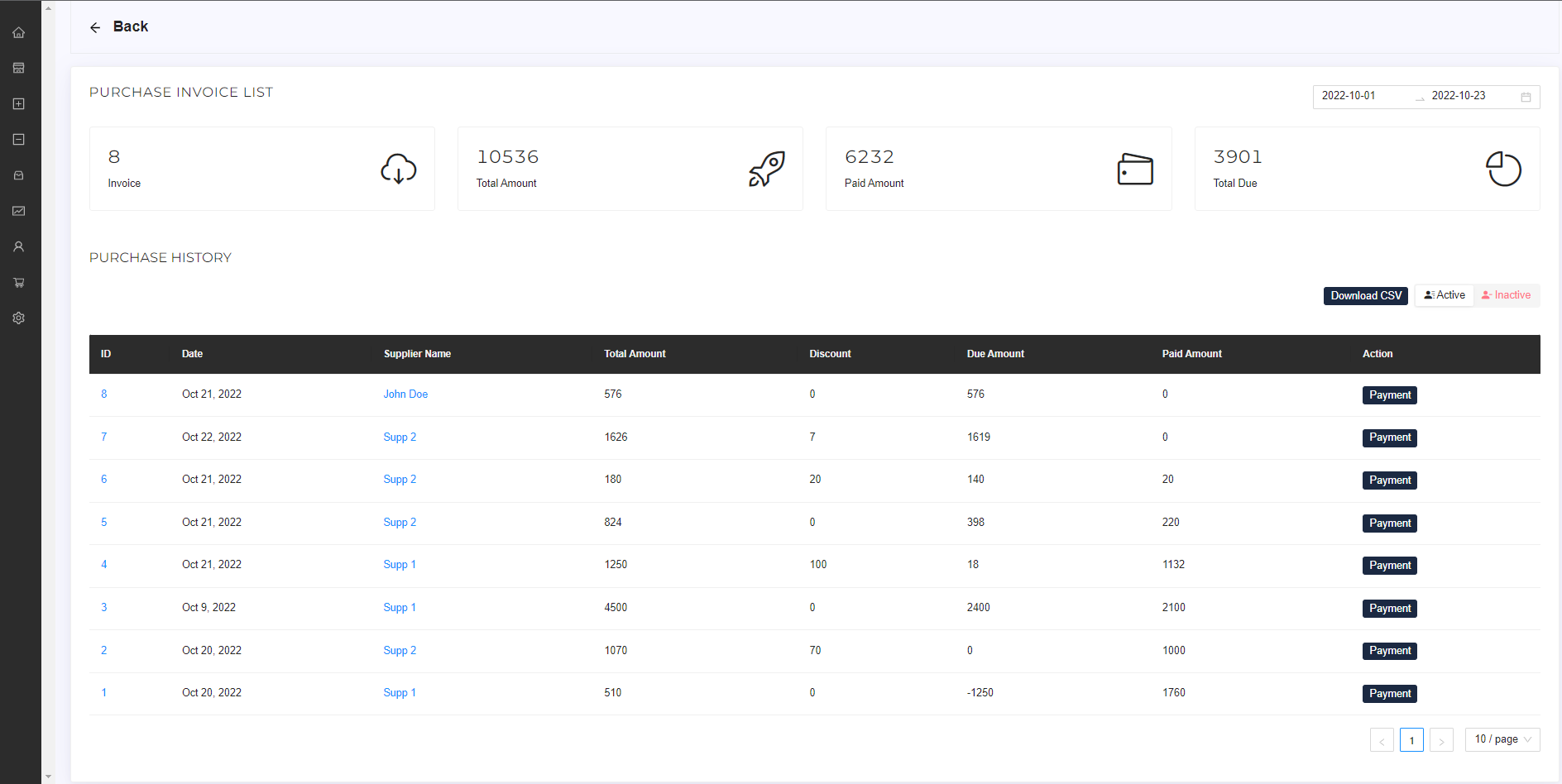Click the minus square sidebar icon

(x=19, y=139)
